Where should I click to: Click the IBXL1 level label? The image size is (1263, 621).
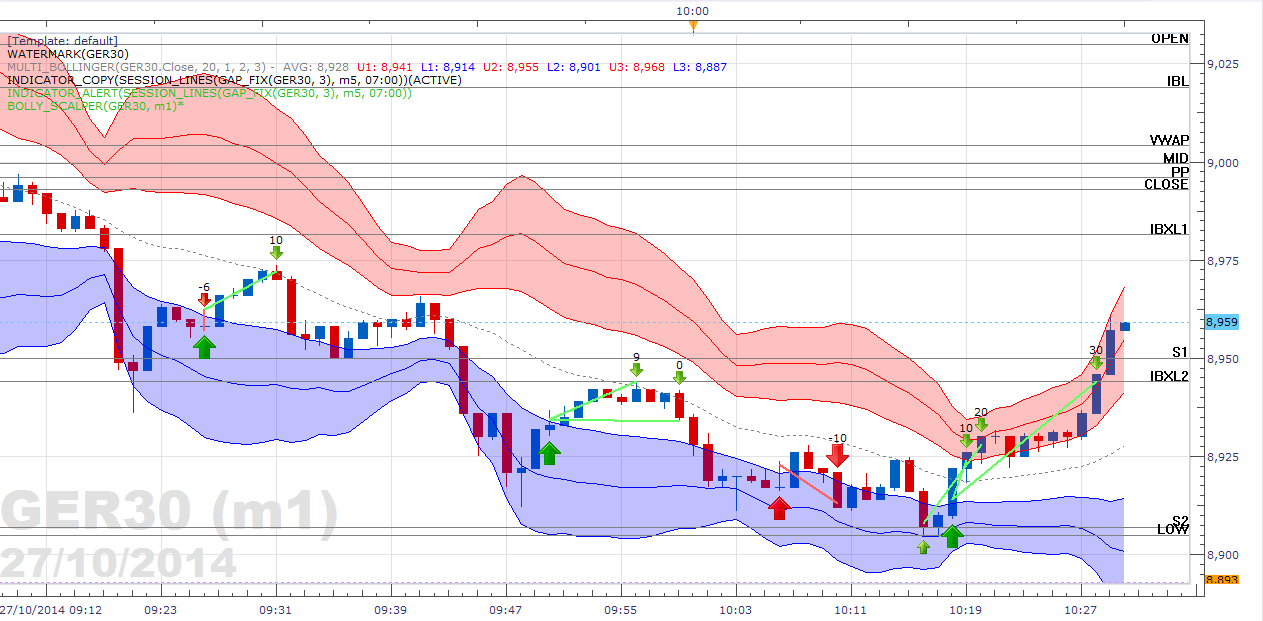[1169, 229]
